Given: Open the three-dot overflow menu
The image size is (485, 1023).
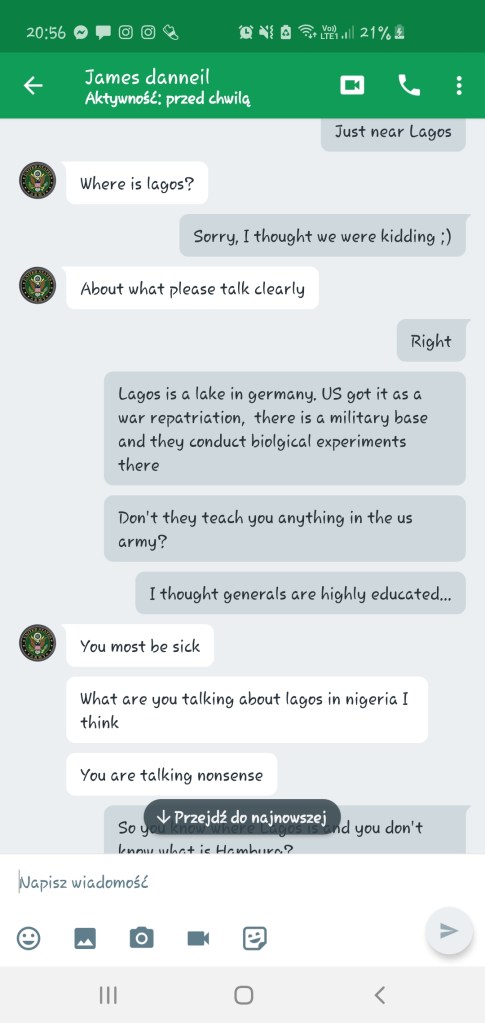Looking at the screenshot, I should coord(459,85).
